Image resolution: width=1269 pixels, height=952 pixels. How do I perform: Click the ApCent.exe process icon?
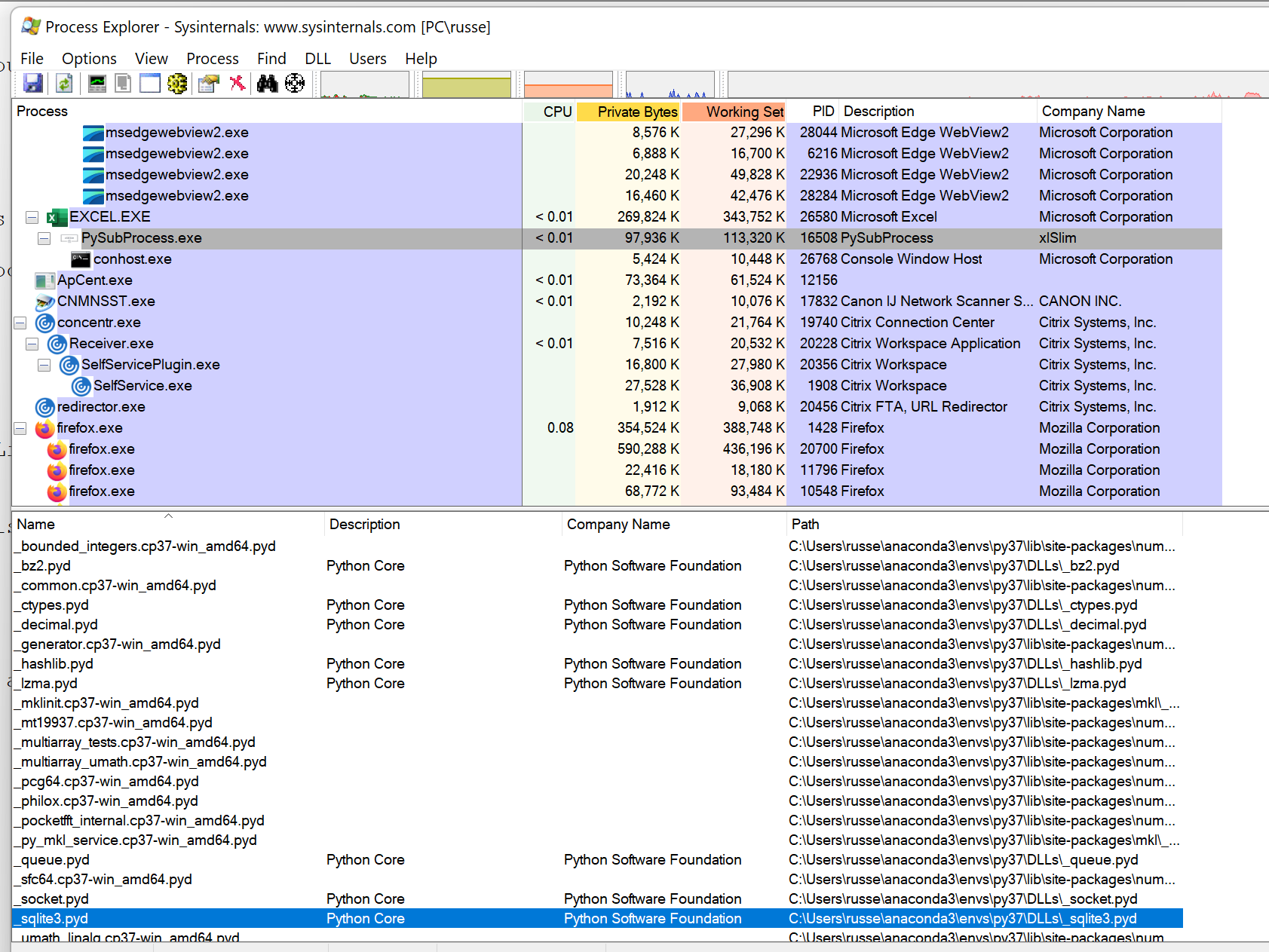tap(44, 280)
